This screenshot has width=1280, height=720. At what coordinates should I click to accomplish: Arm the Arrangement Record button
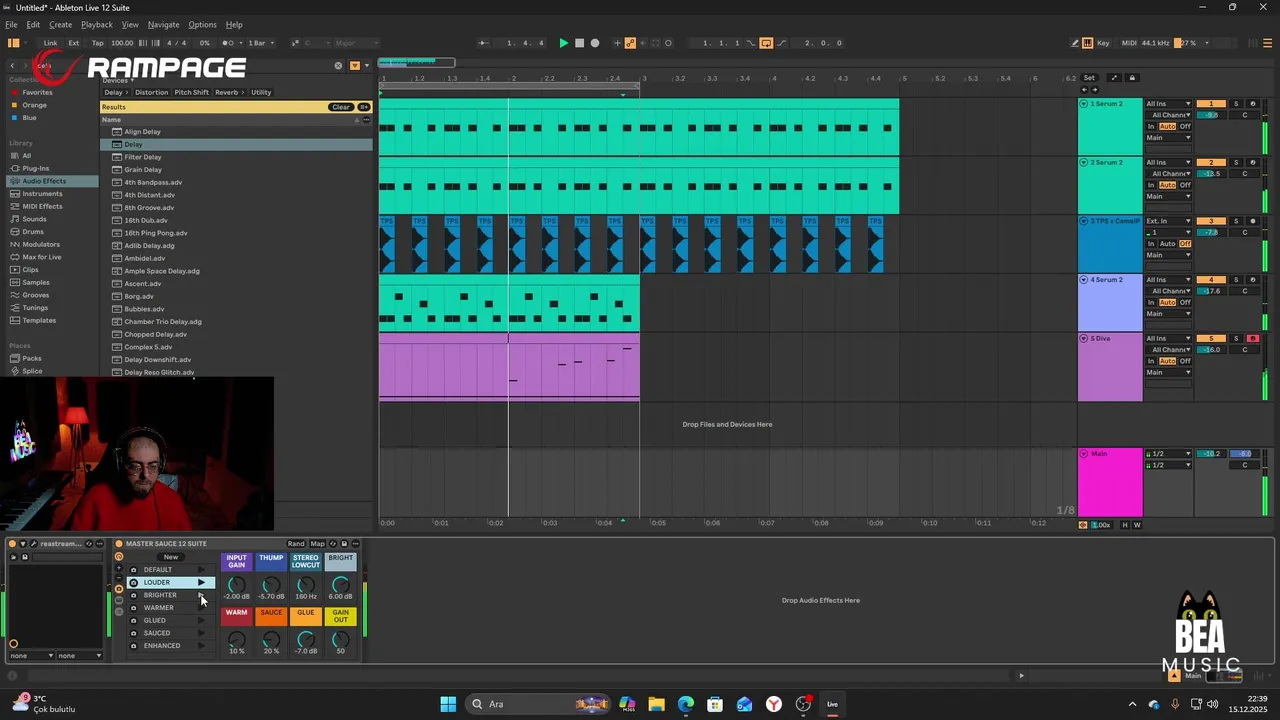[x=595, y=43]
